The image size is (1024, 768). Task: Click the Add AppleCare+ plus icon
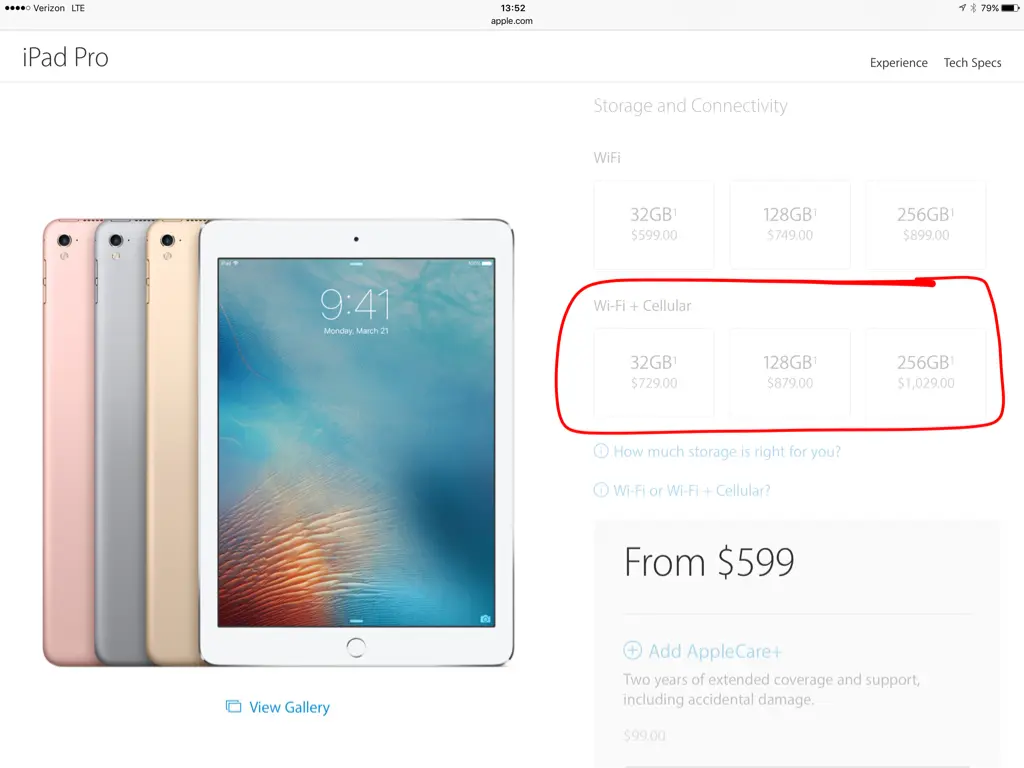632,650
